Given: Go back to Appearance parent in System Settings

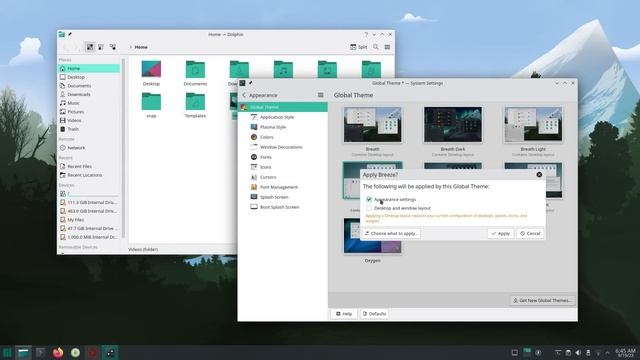Looking at the screenshot, I should pyautogui.click(x=260, y=95).
